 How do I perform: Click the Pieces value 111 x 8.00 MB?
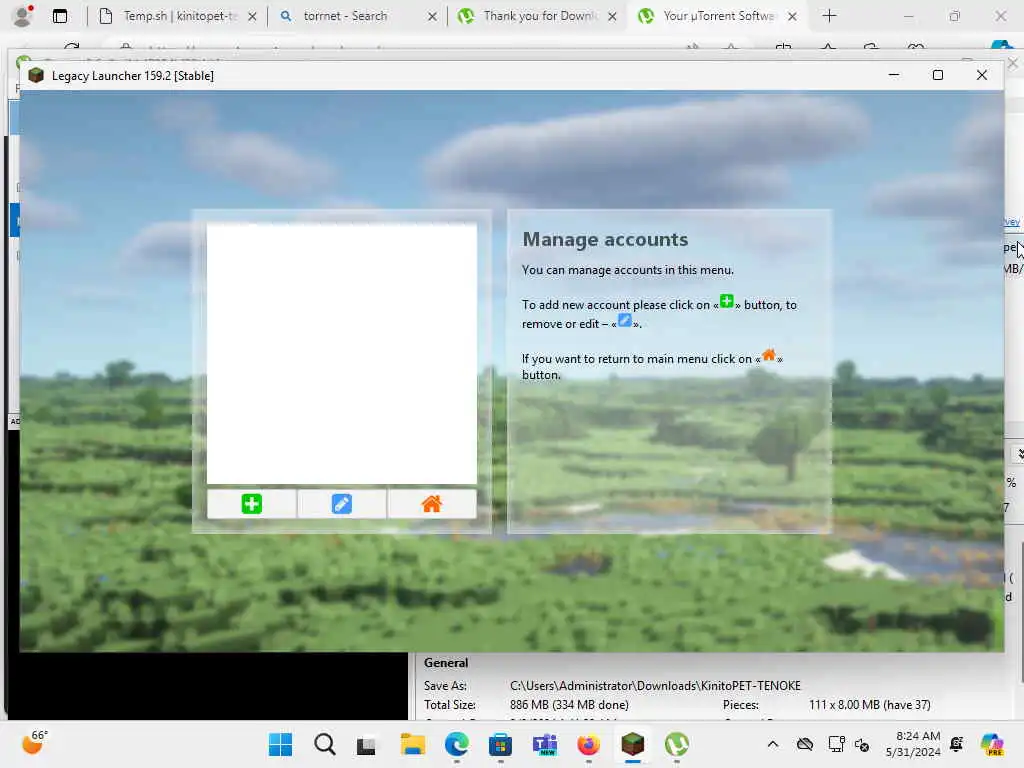869,705
